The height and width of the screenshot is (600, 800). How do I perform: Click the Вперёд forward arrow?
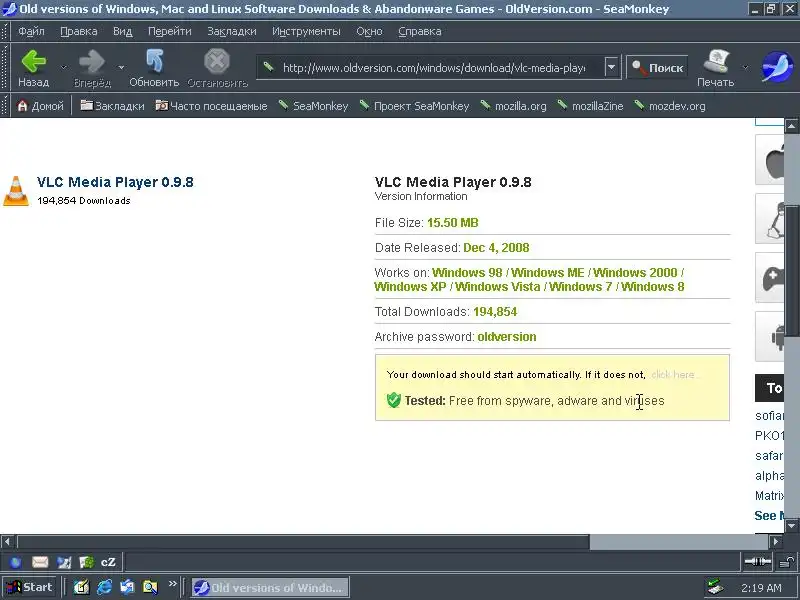point(92,68)
